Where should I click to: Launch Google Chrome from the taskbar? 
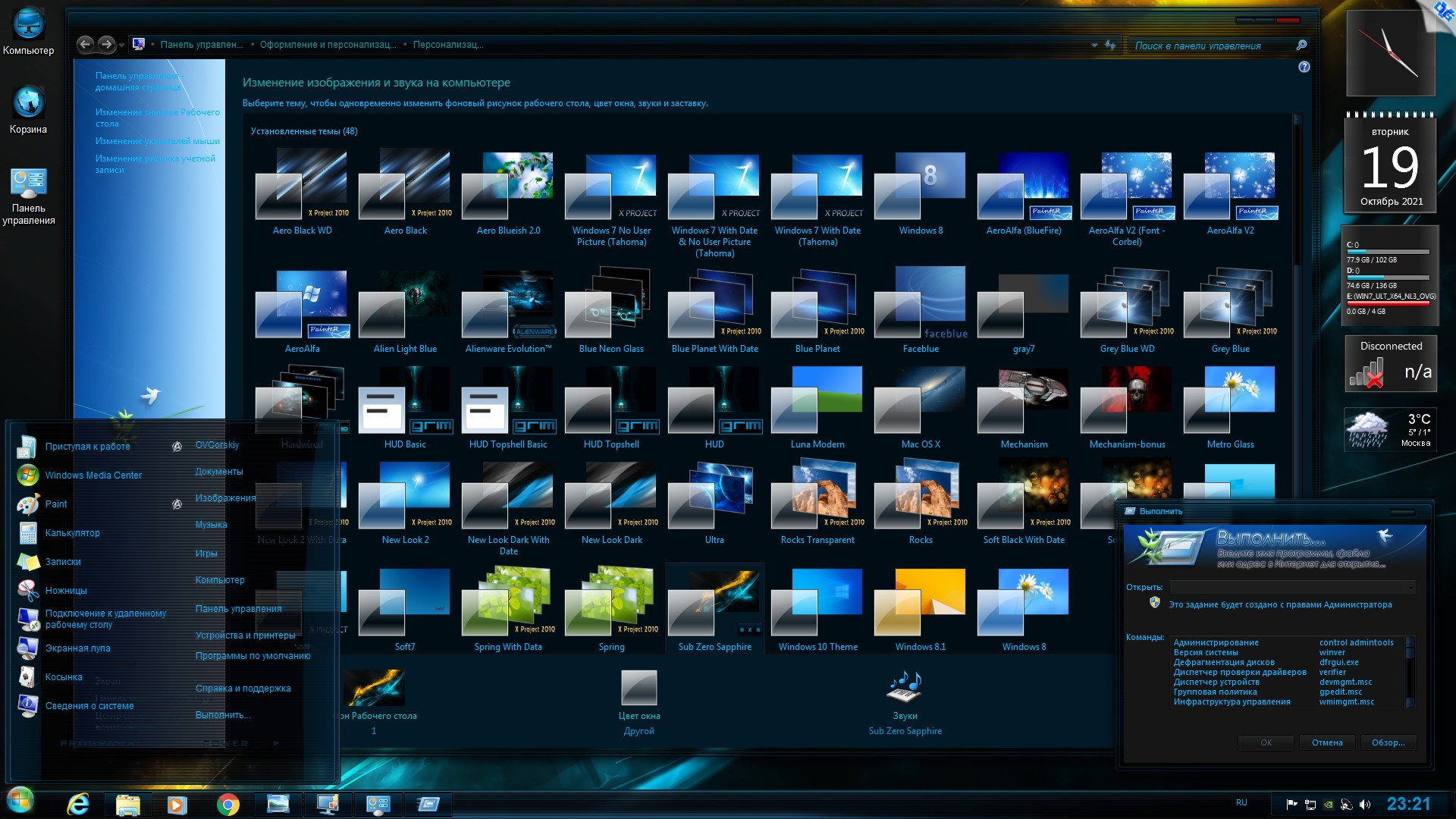coord(227,804)
